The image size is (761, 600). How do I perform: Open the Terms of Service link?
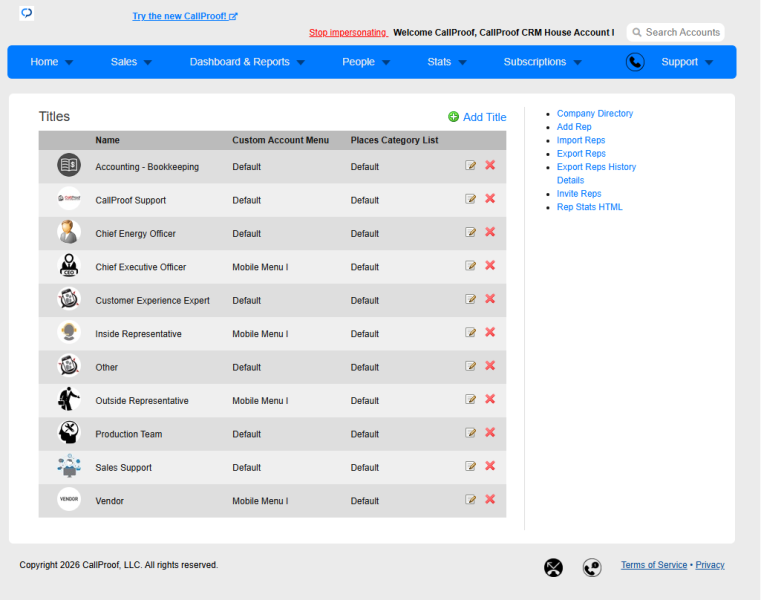coord(654,565)
